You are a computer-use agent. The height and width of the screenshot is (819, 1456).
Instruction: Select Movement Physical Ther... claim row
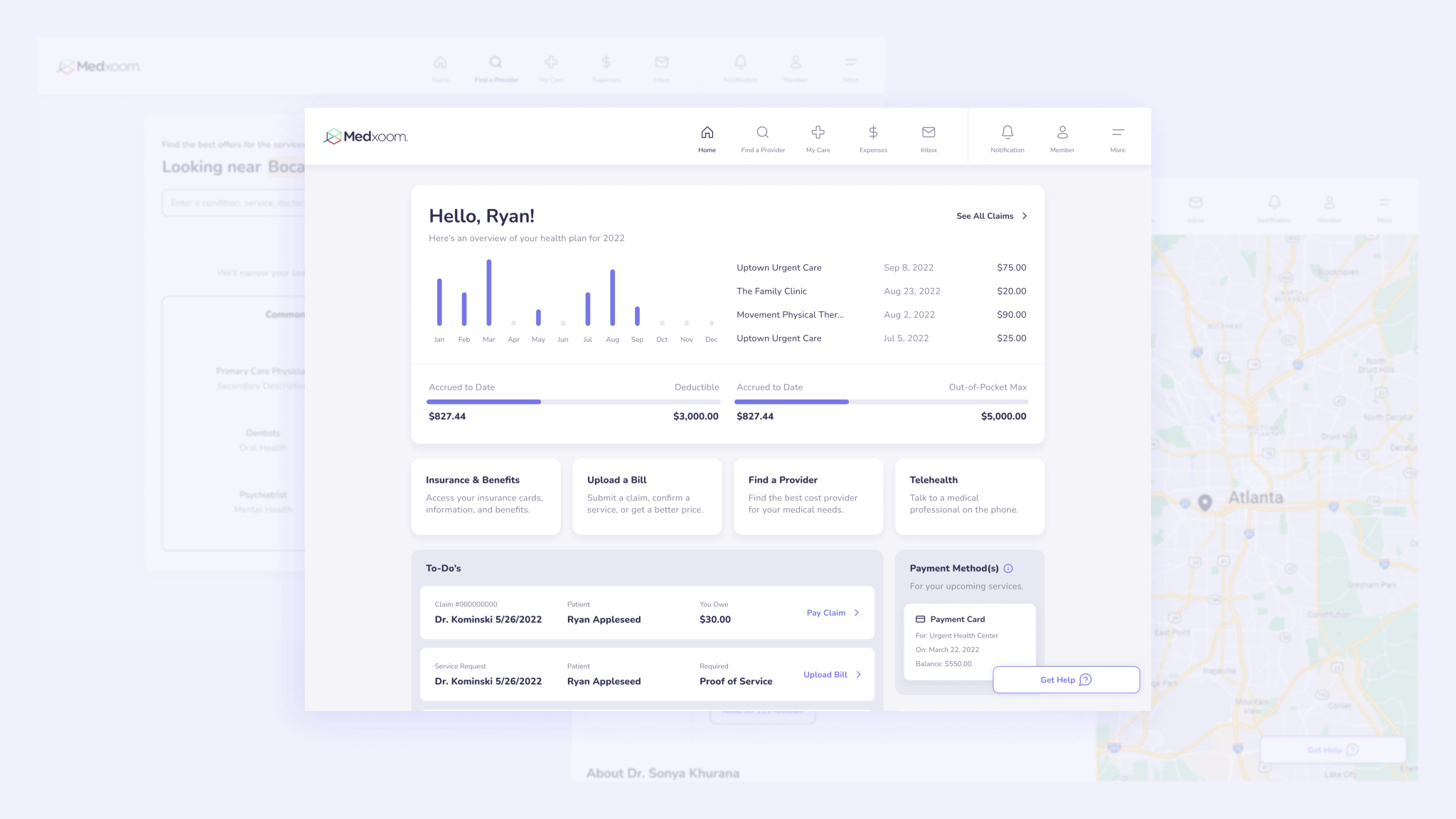(x=882, y=315)
